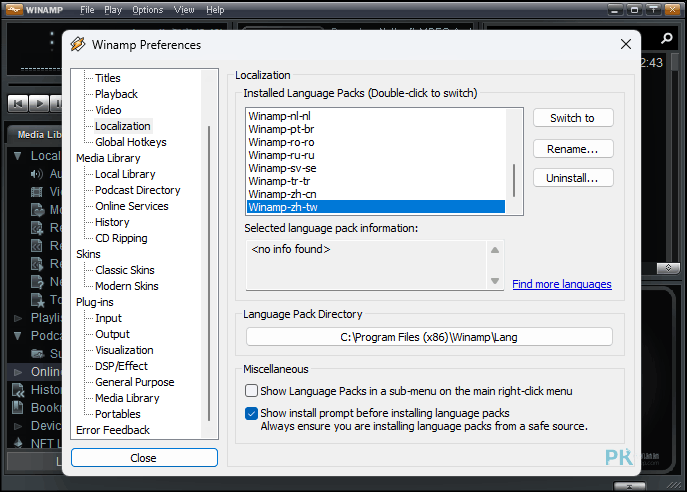Click the language pack list scrollbar thumb
Screen dimensions: 687x492
[x=513, y=181]
